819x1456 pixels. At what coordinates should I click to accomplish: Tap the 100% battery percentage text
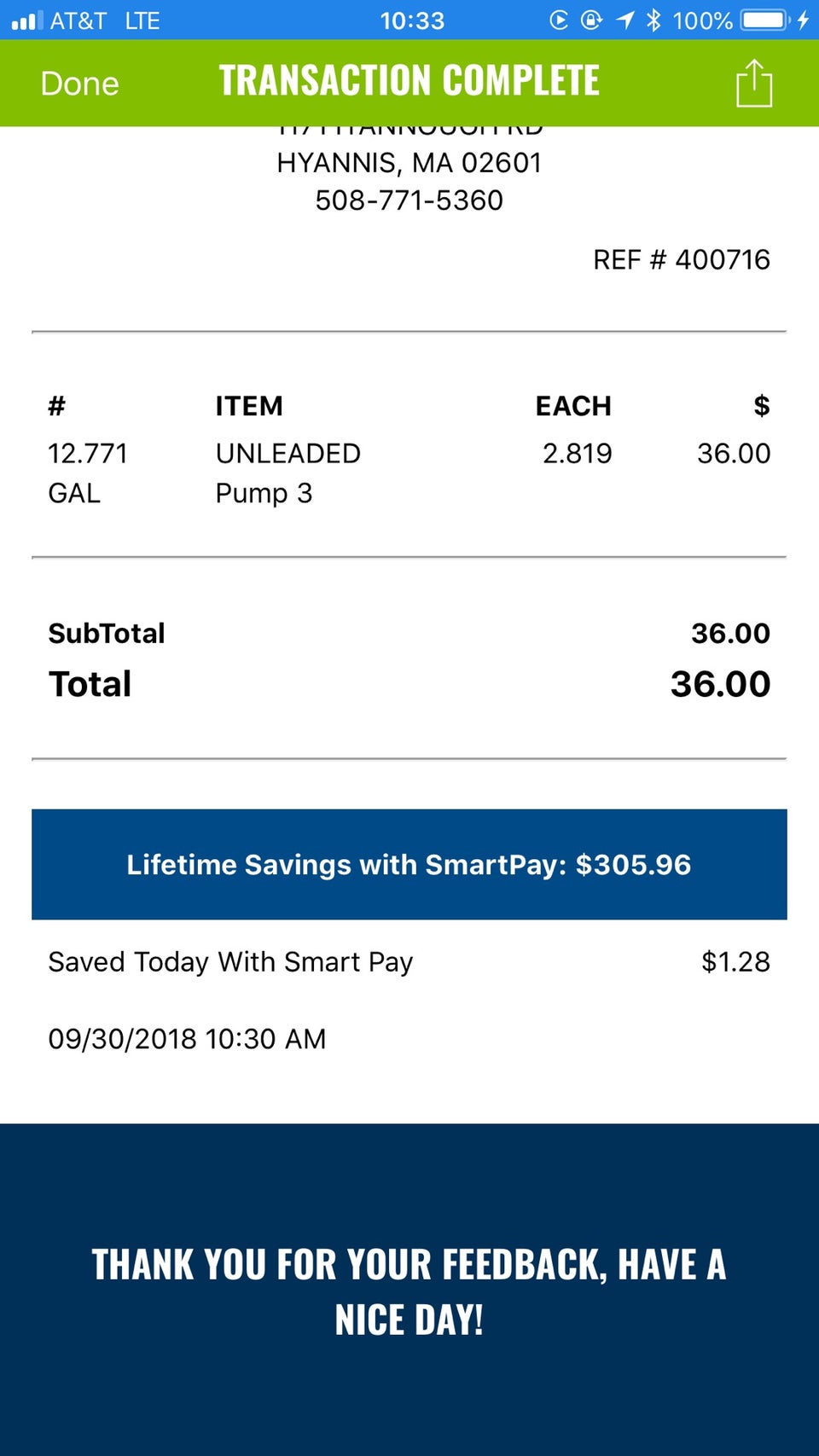pos(702,20)
